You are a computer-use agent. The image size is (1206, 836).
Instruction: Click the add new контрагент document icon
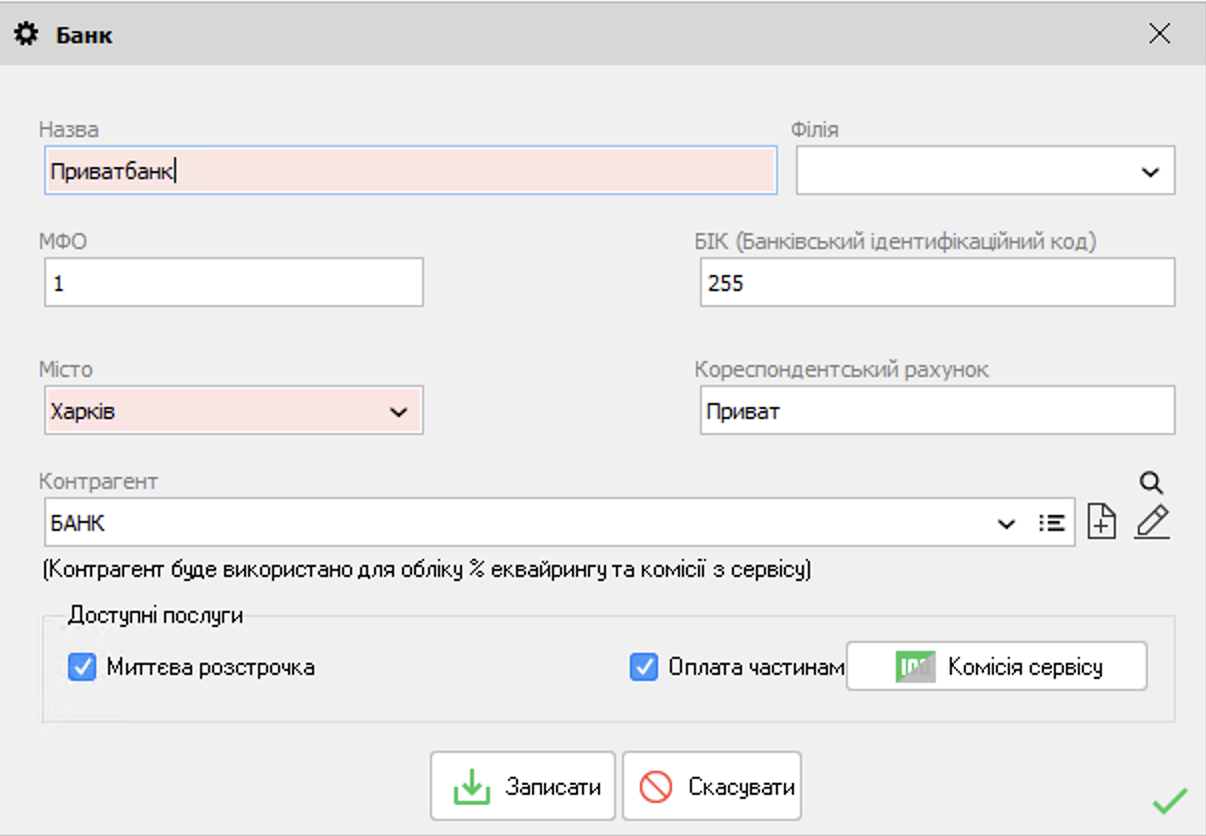coord(1101,522)
